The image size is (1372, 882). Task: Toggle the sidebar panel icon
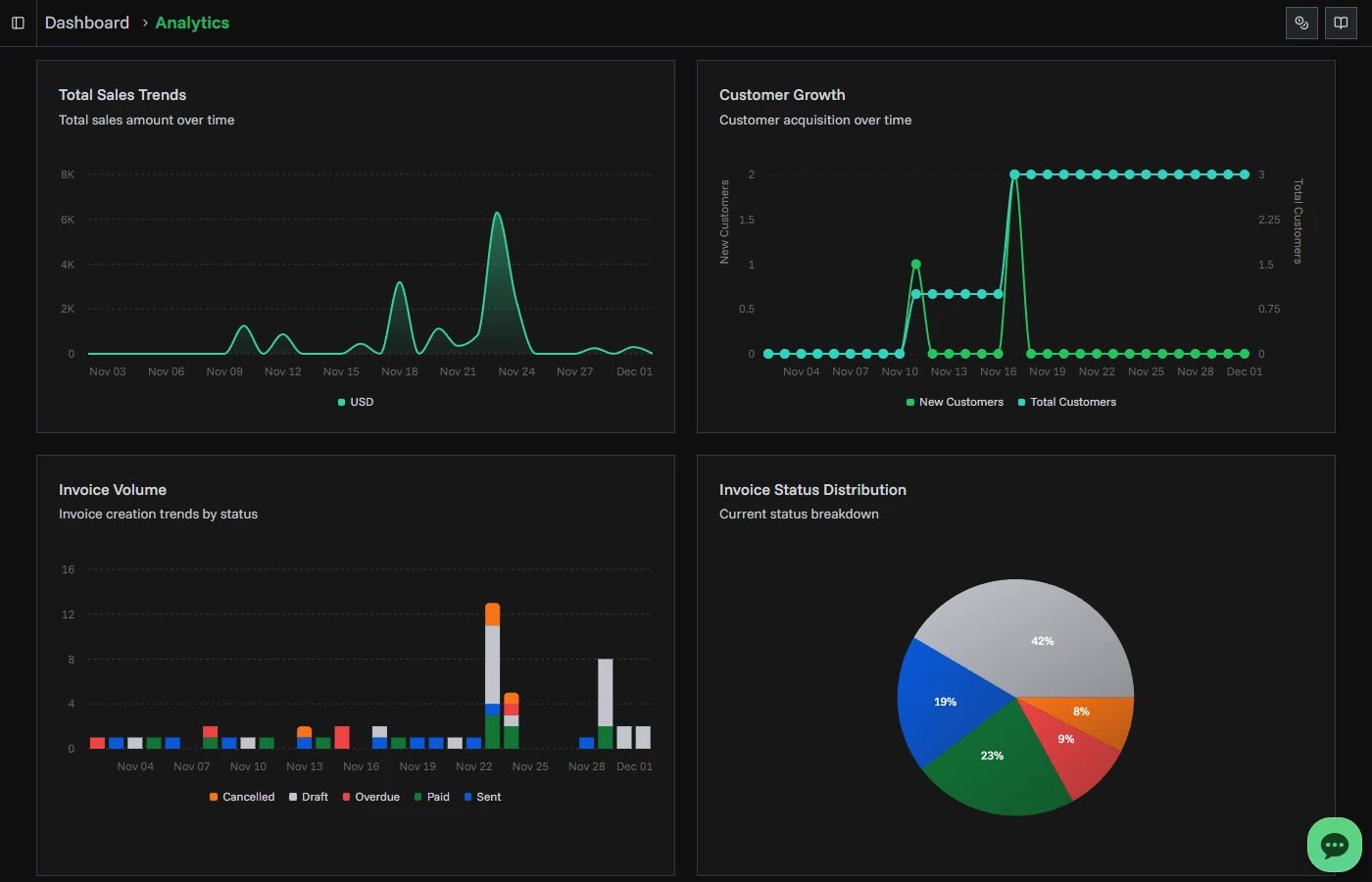18,23
